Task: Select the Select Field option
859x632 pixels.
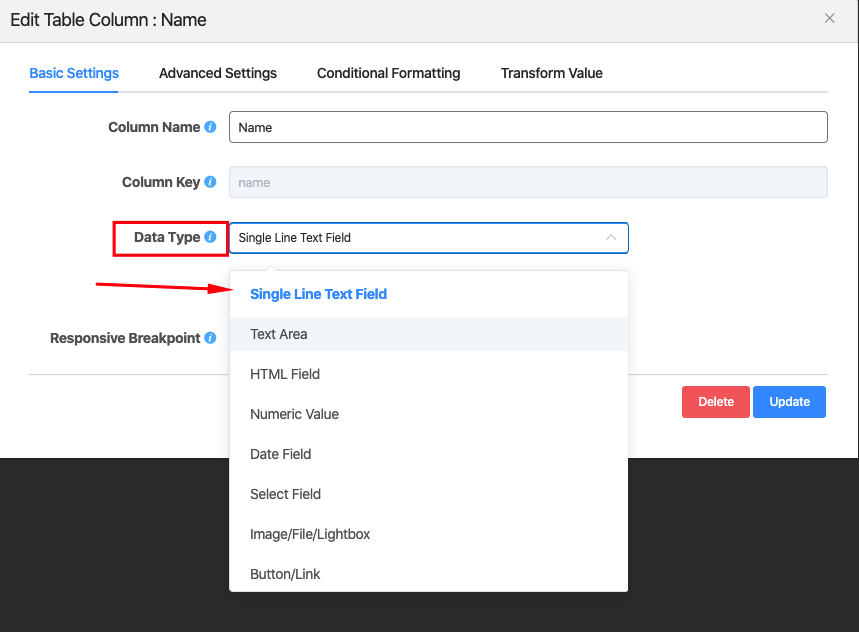Action: [285, 494]
